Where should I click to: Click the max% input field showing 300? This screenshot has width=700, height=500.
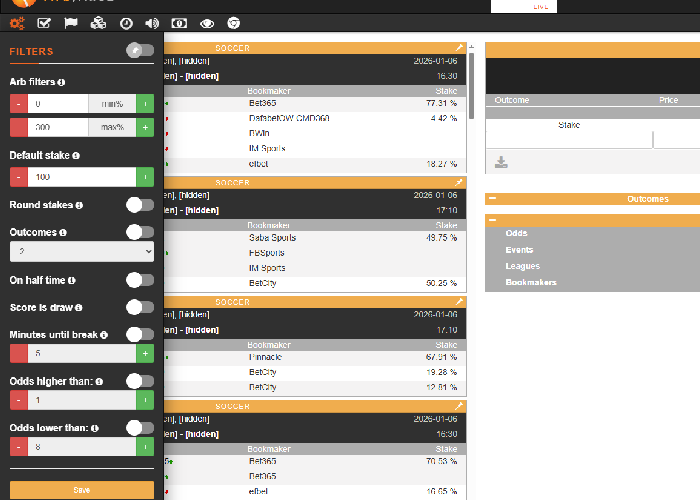[x=58, y=127]
